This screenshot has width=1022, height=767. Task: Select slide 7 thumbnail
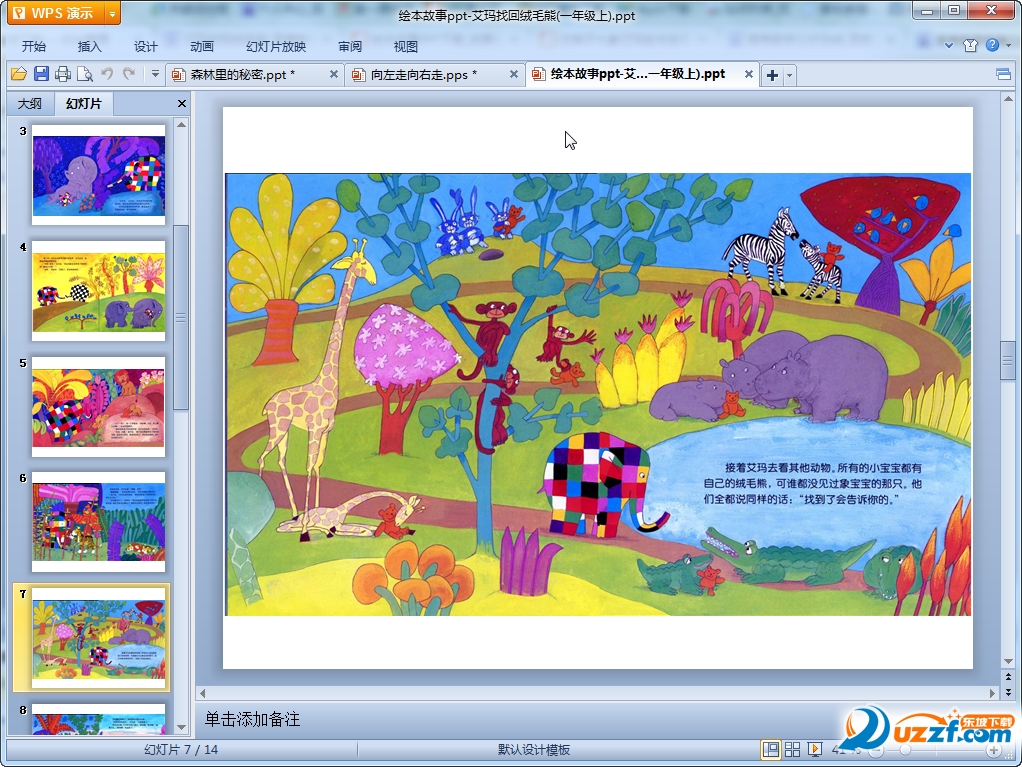(x=99, y=638)
